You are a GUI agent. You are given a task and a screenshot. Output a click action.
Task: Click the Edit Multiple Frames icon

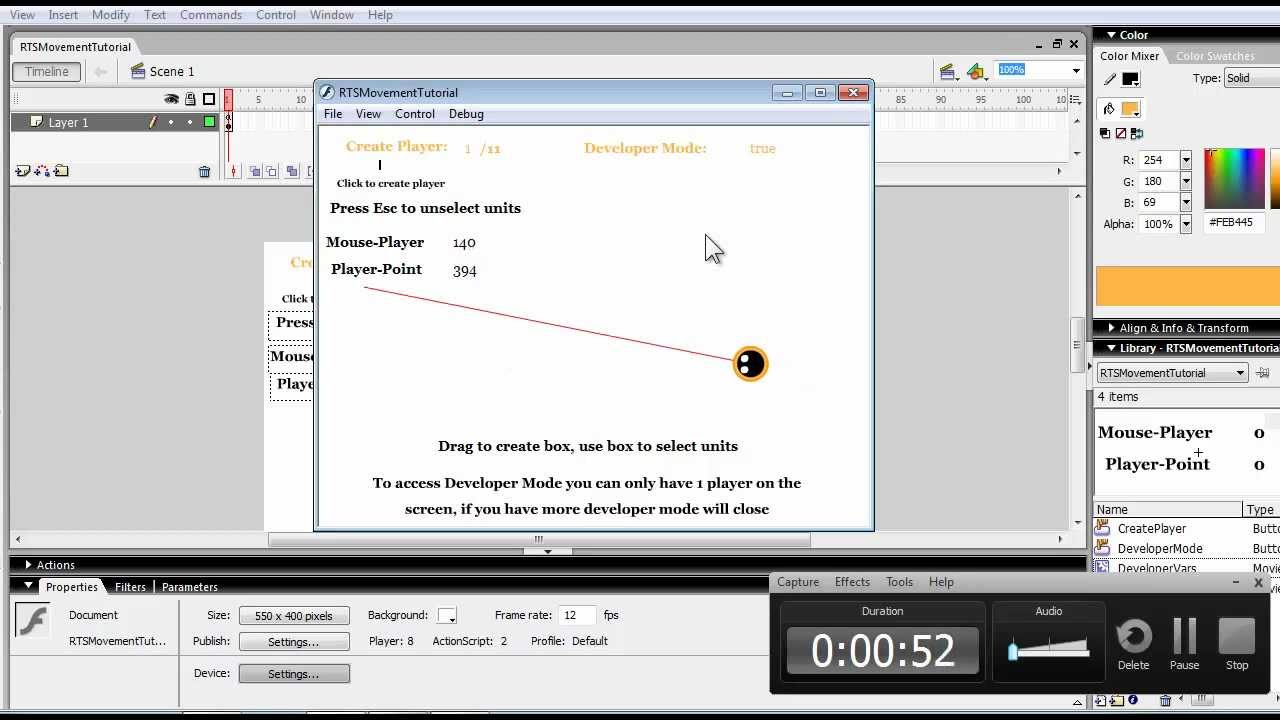coord(293,172)
